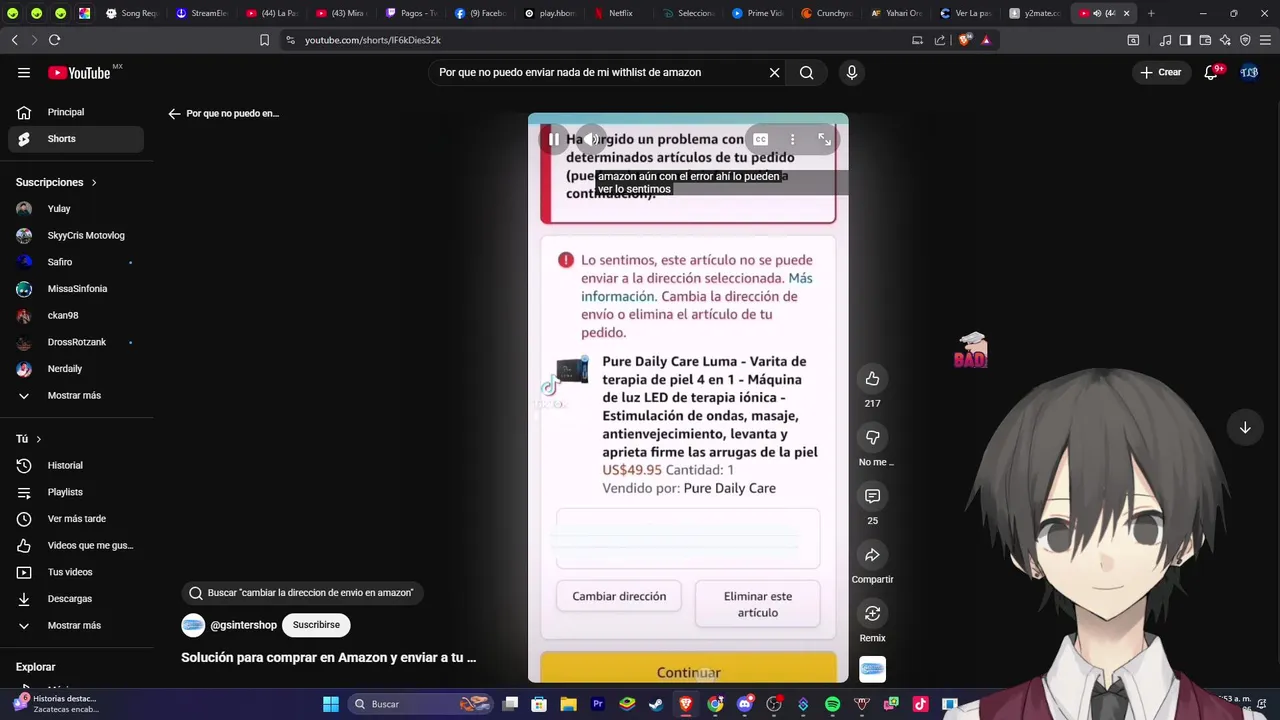Go to the next Short with the down arrow
This screenshot has height=720, width=1280.
[1245, 428]
